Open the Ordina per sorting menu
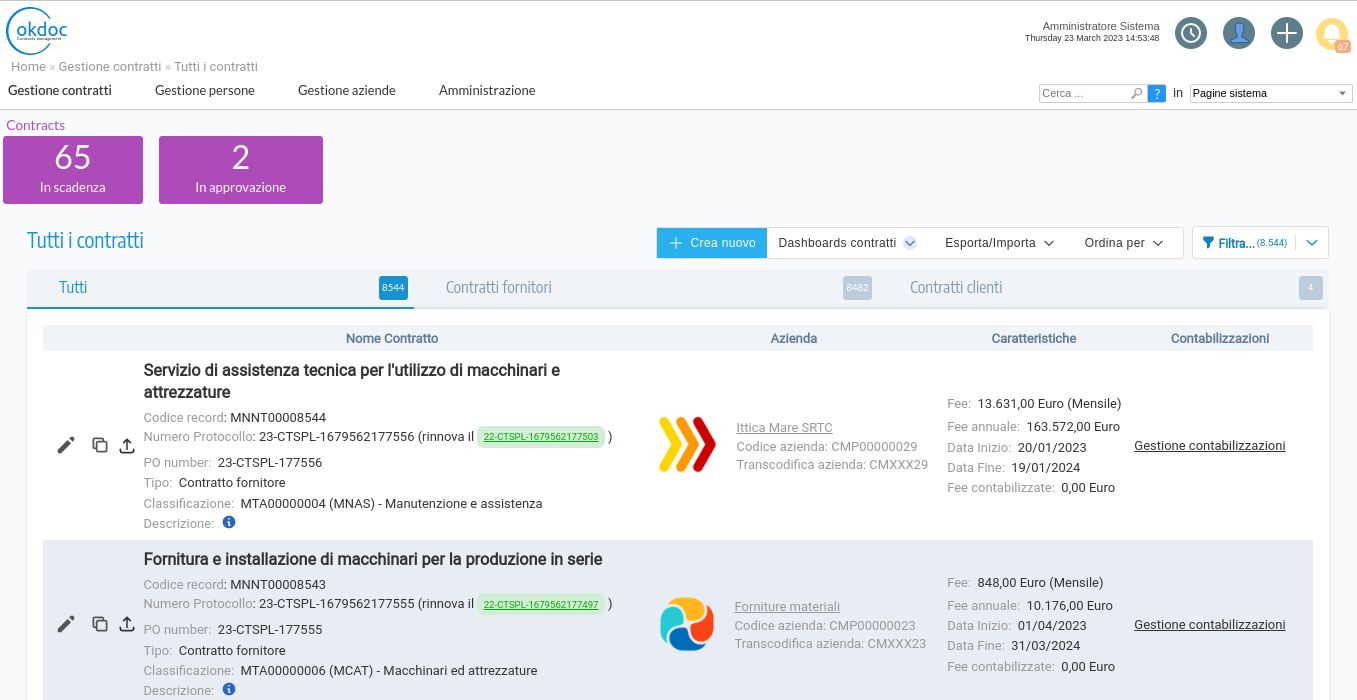 click(x=1123, y=243)
